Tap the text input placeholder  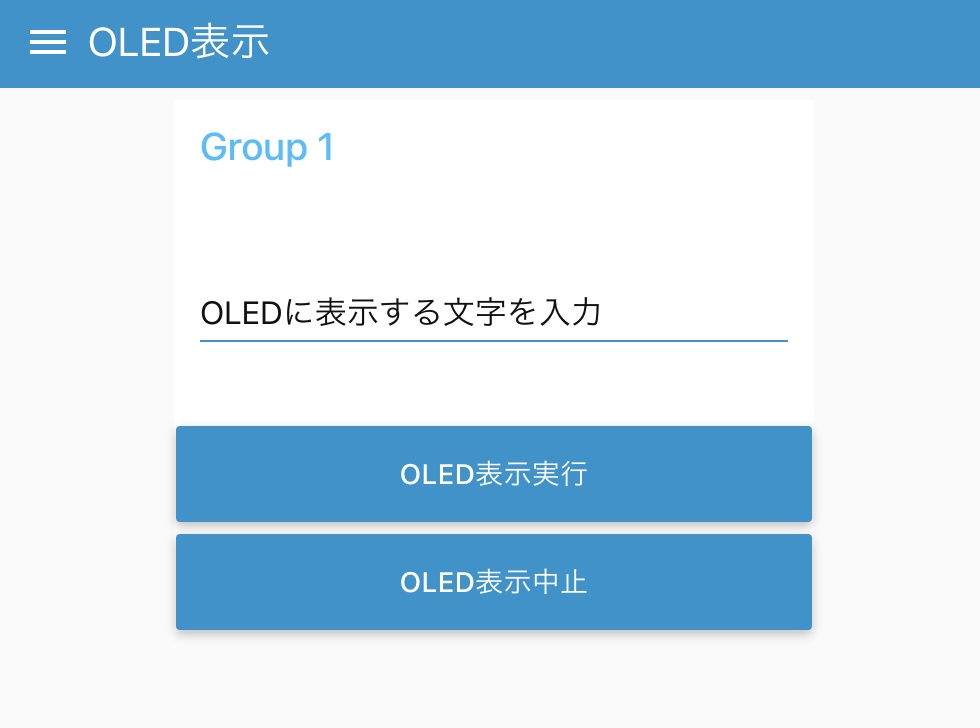[x=400, y=313]
